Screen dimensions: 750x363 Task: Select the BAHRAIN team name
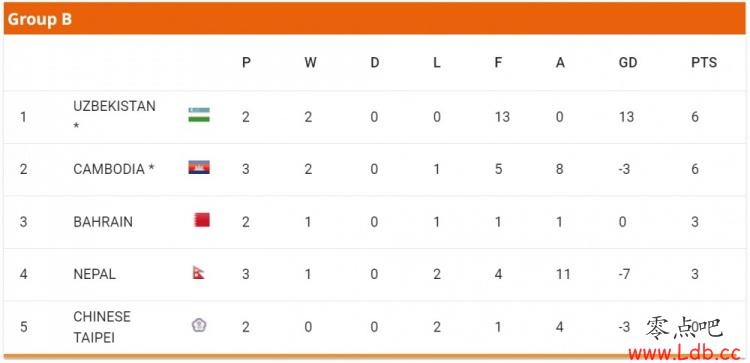coord(103,222)
